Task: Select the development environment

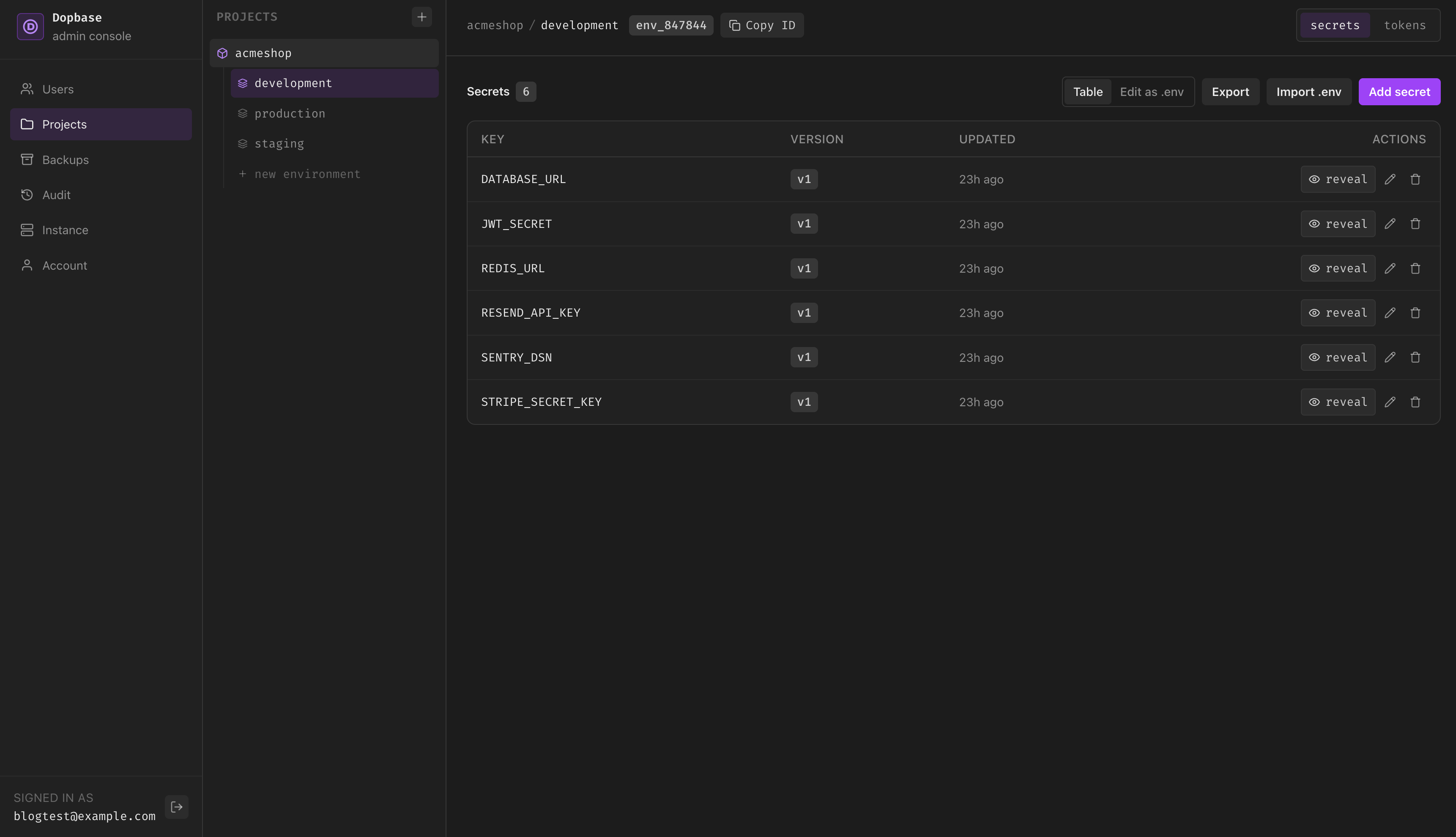Action: click(334, 83)
